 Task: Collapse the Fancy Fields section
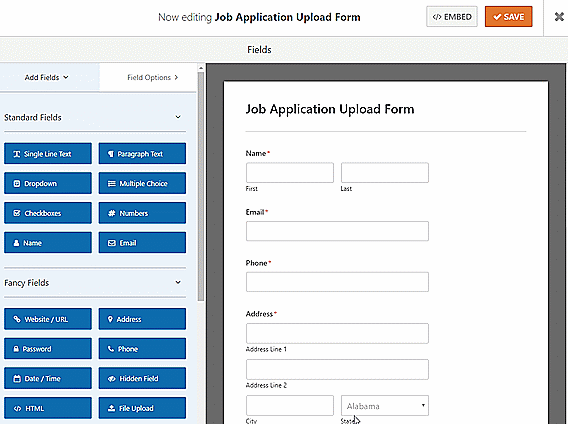tap(178, 282)
